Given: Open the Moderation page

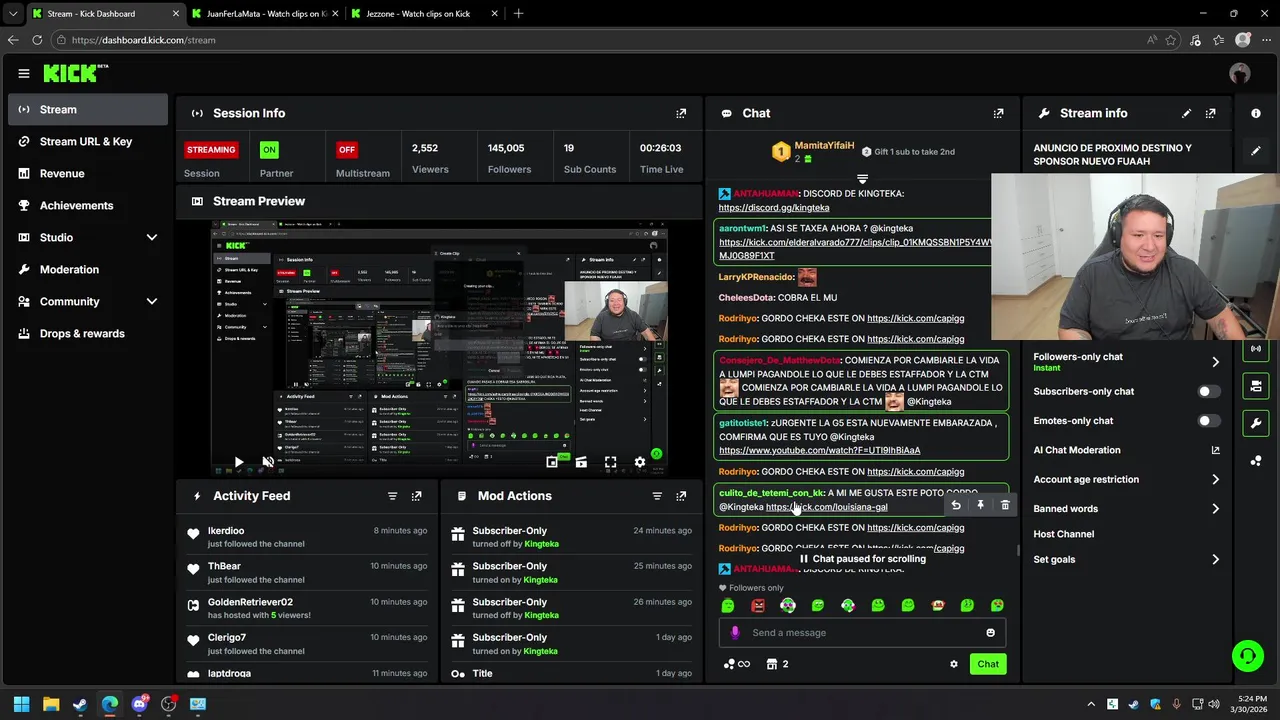Looking at the screenshot, I should pos(88,269).
